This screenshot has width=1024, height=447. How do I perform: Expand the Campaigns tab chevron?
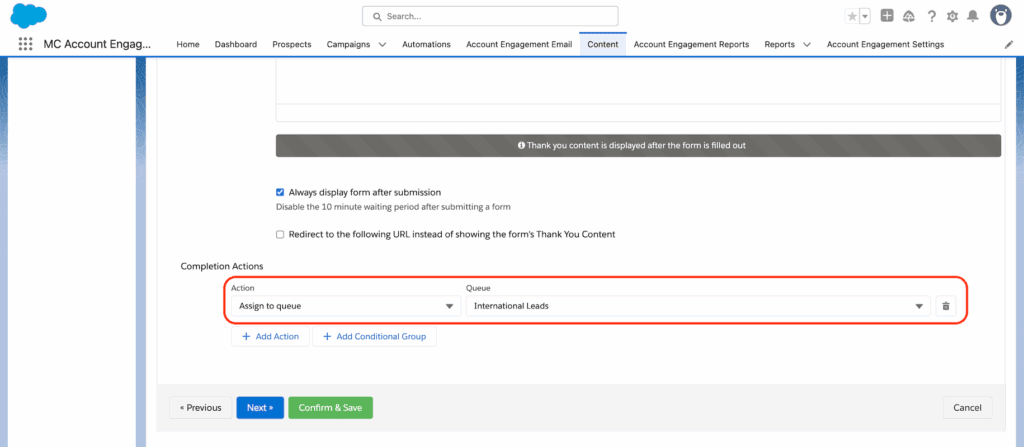[382, 44]
